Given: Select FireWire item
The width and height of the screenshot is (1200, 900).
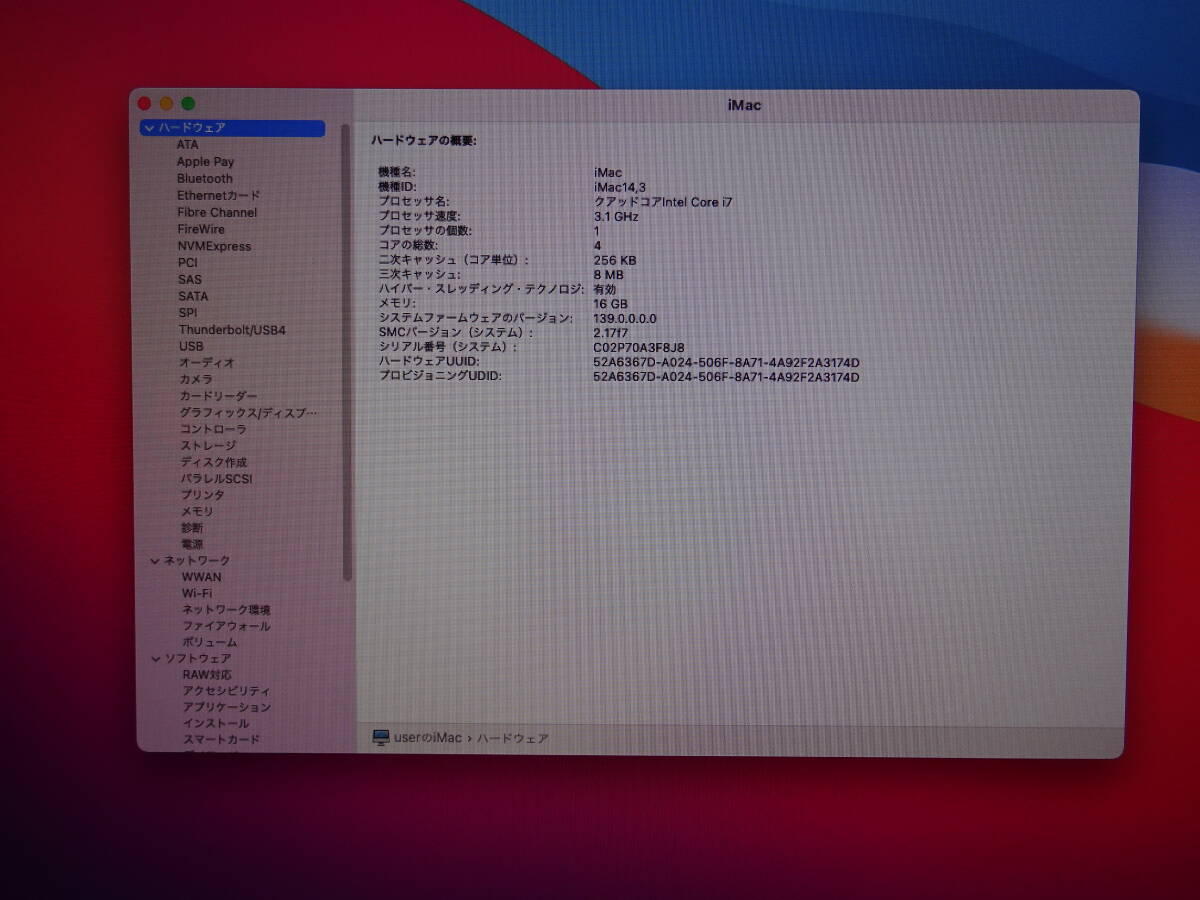Looking at the screenshot, I should (x=201, y=229).
